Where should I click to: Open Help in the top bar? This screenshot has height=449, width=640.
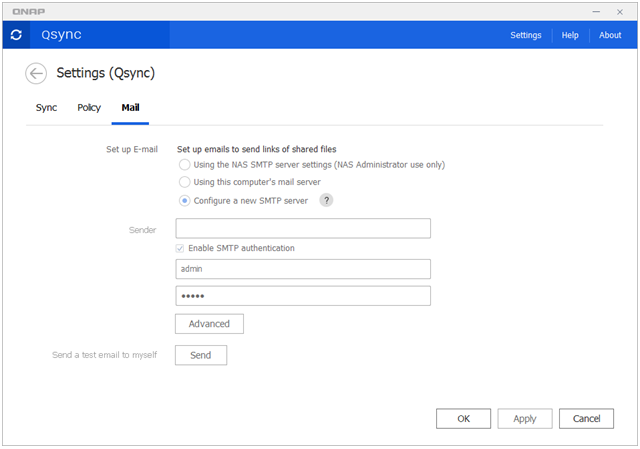coord(570,35)
